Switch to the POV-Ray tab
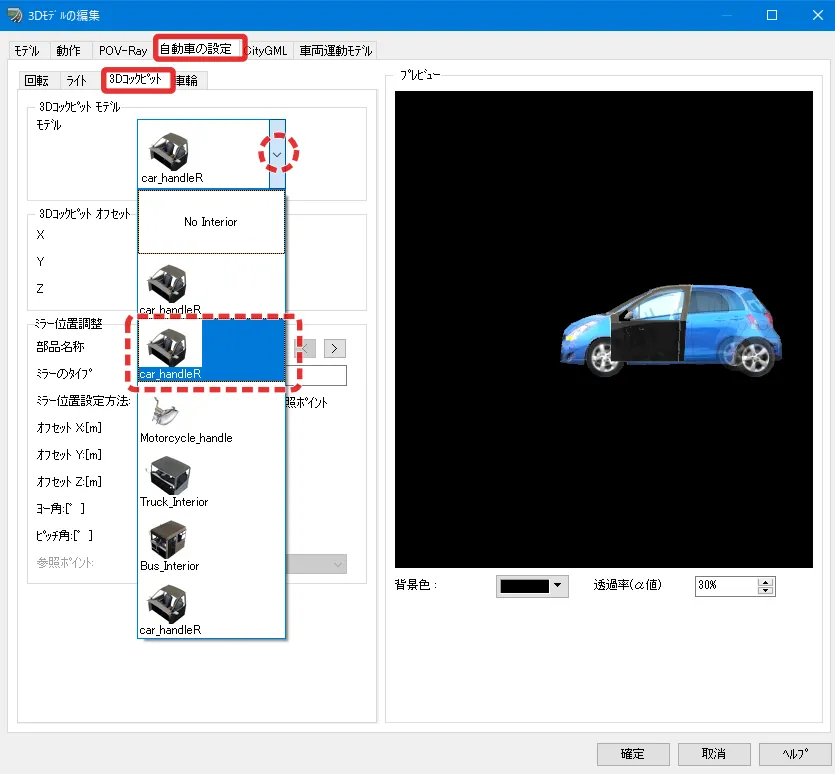The image size is (835, 774). click(123, 50)
